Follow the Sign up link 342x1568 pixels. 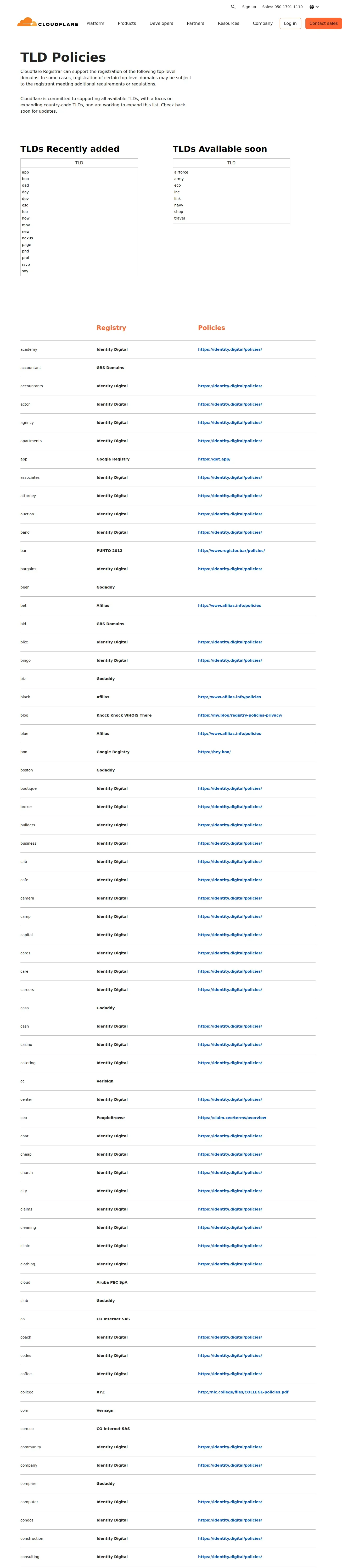pyautogui.click(x=249, y=7)
